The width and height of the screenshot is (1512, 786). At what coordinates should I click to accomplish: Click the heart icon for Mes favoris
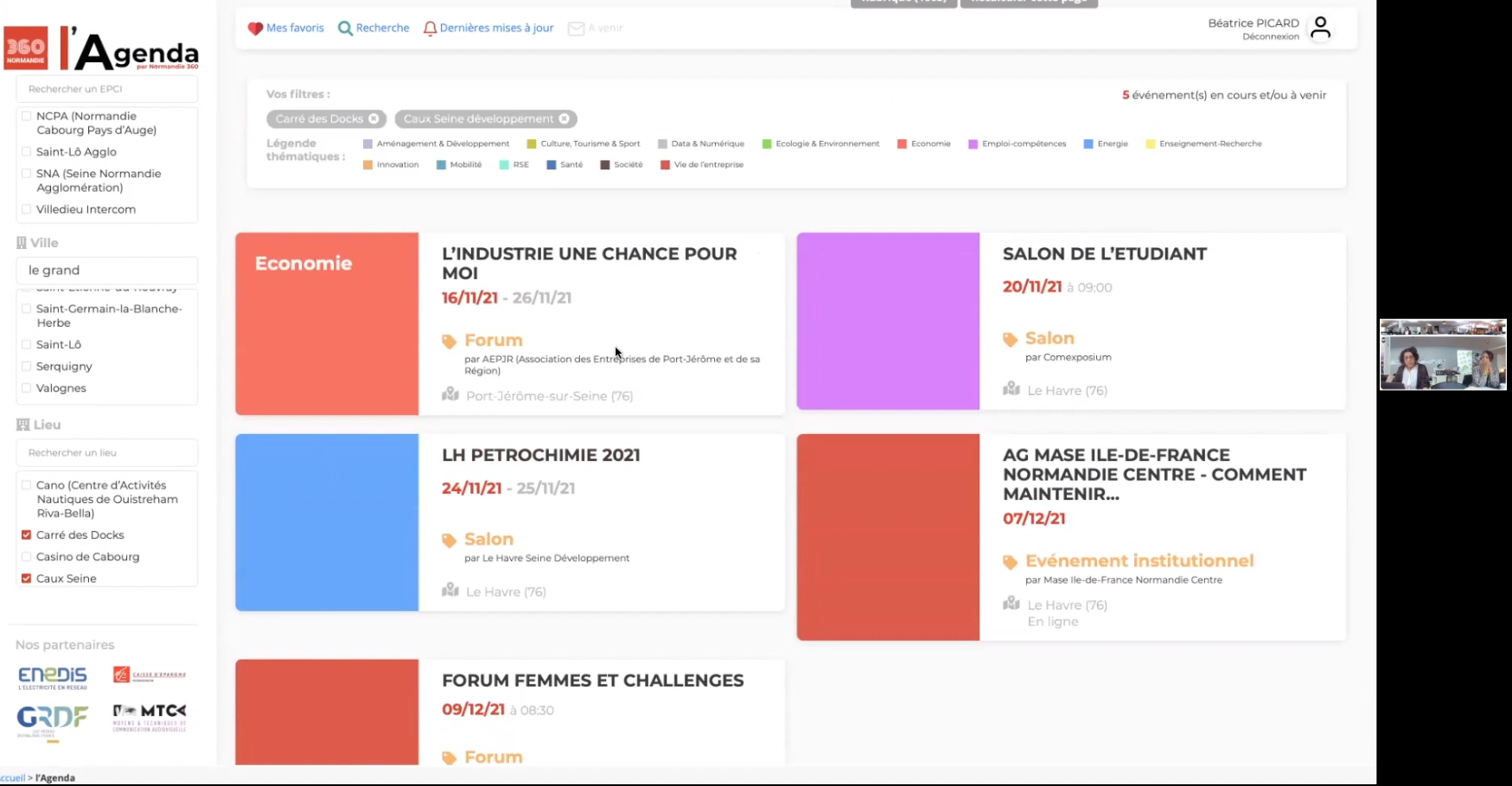[255, 29]
